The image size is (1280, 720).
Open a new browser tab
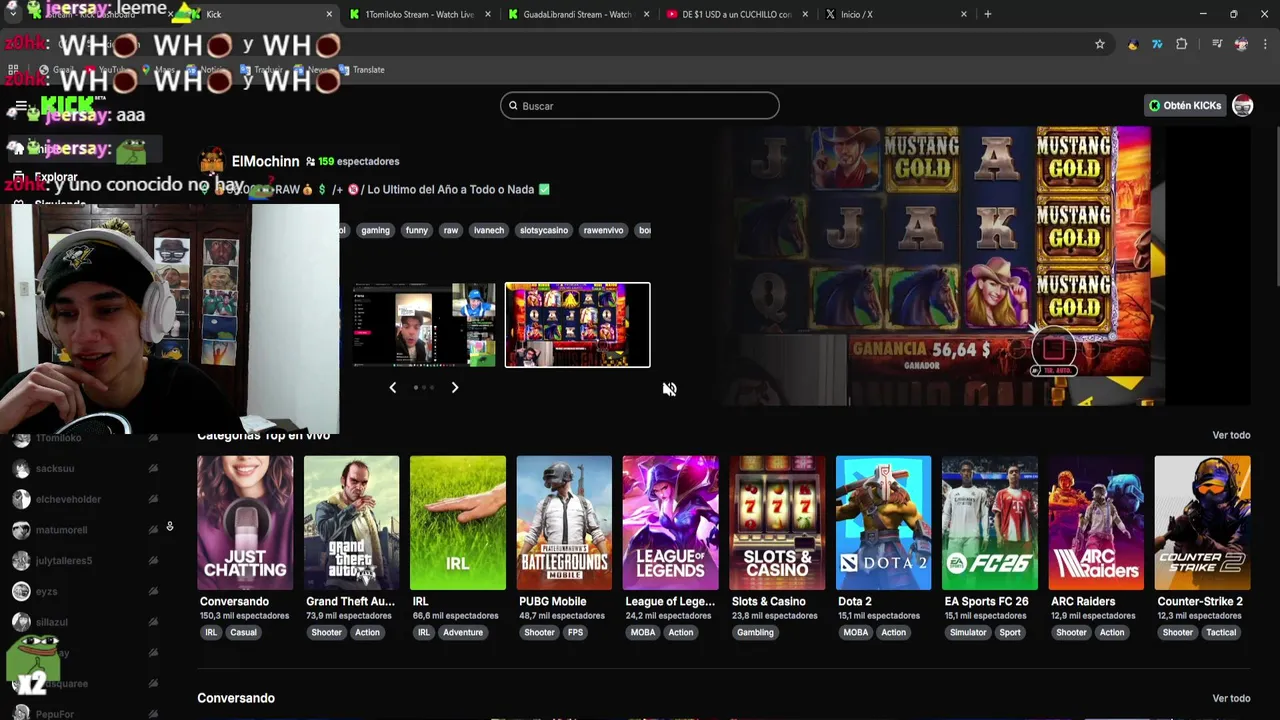(x=987, y=14)
